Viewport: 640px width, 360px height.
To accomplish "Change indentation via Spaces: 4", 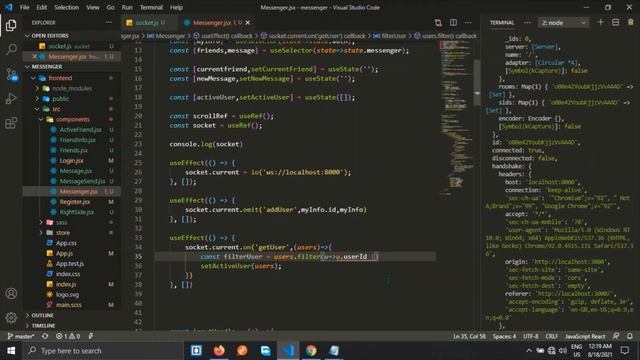I will 504,336.
